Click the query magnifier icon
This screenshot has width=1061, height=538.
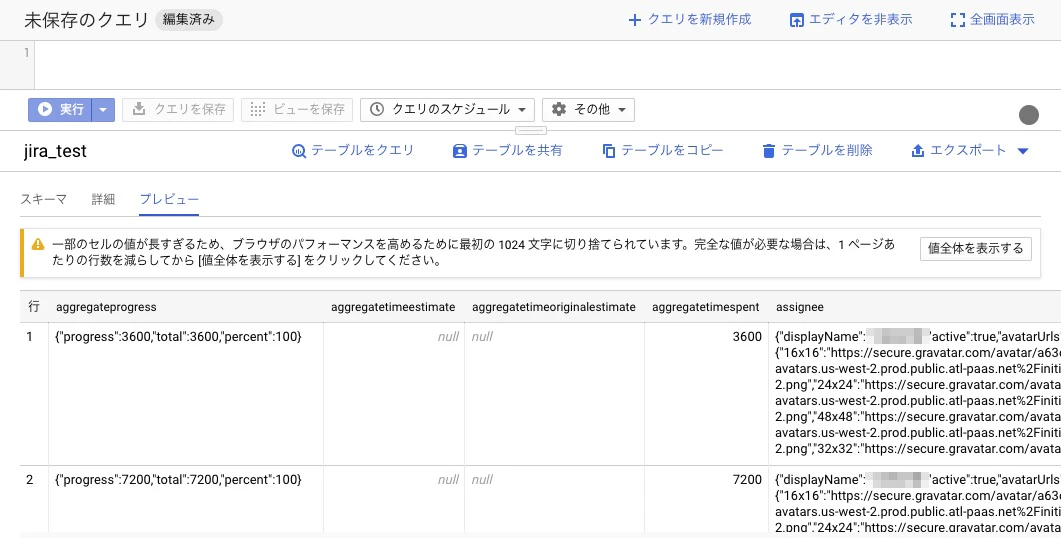299,151
